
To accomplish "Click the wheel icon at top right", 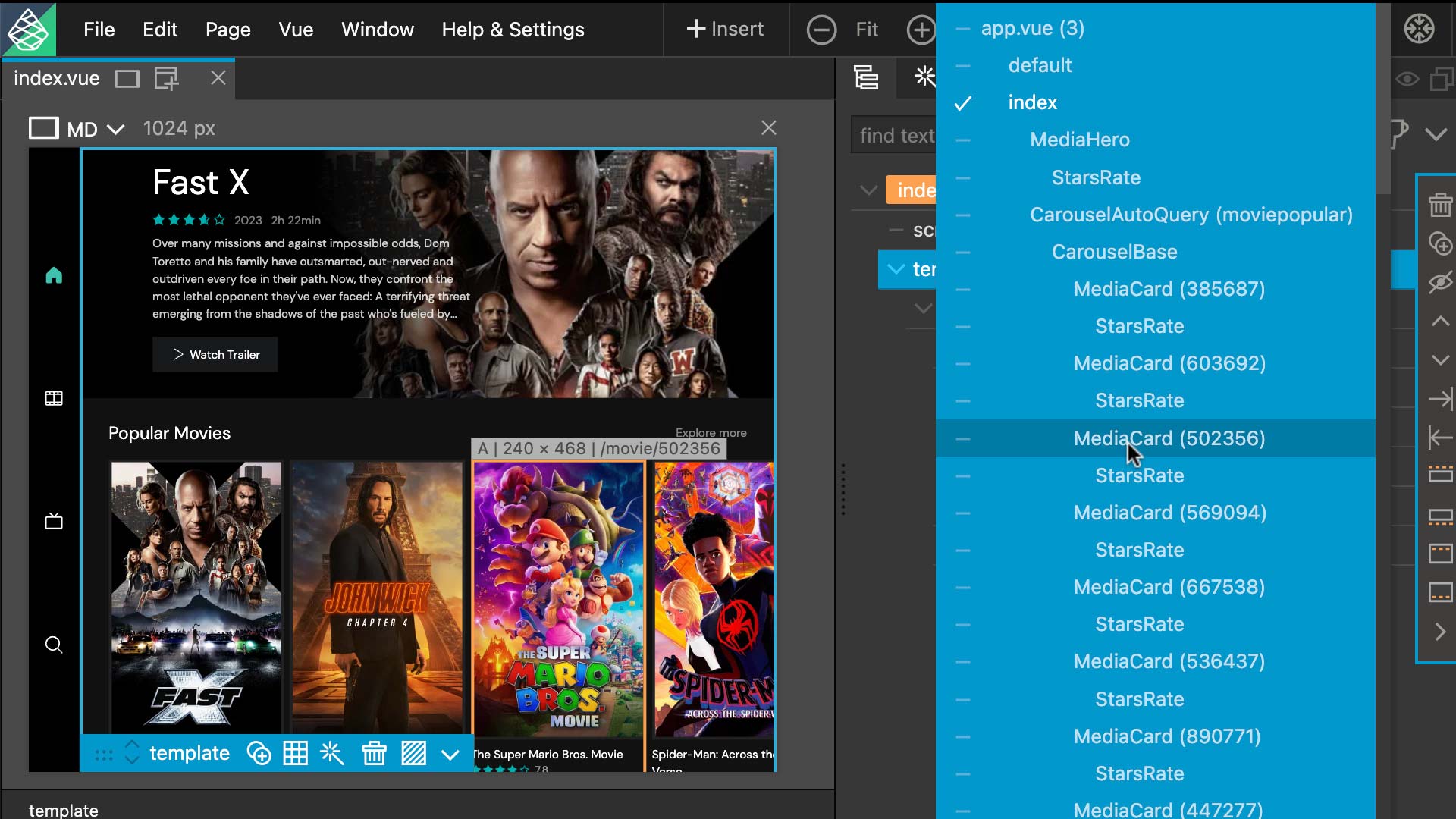I will click(1419, 29).
